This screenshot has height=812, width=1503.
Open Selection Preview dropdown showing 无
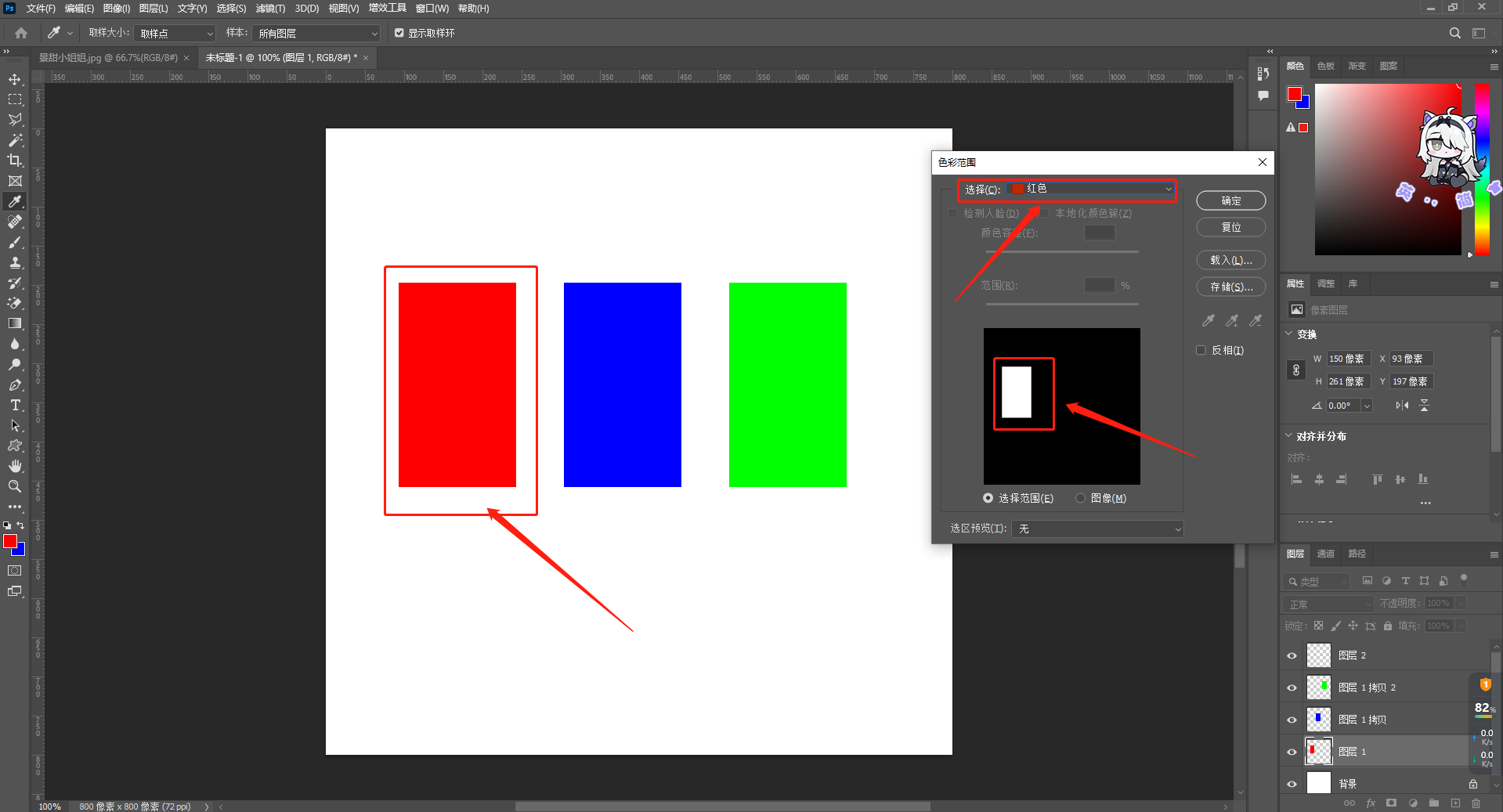pos(1097,529)
